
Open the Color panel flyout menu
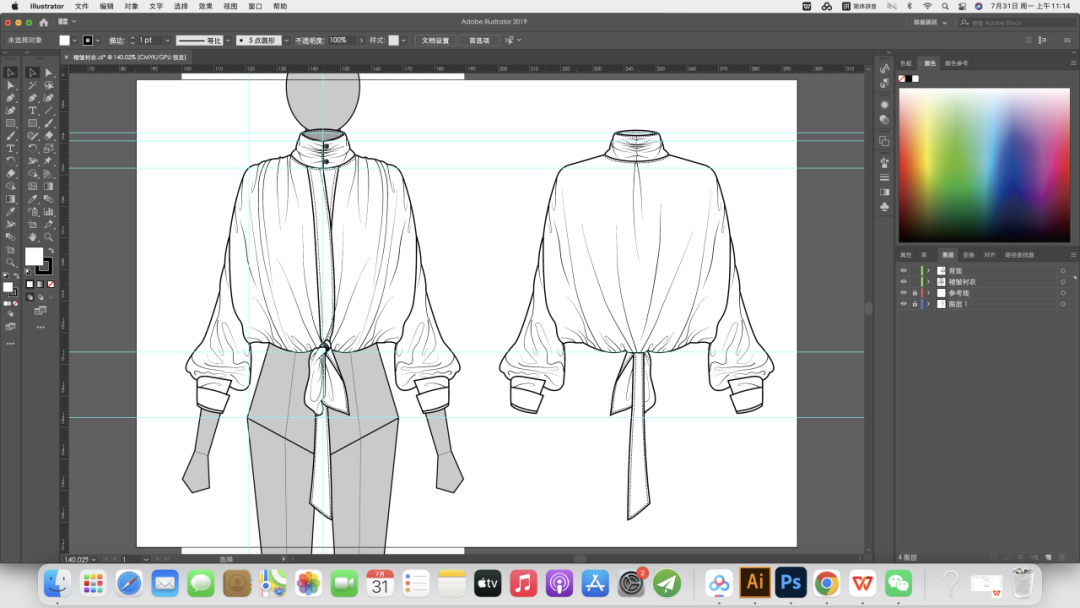point(1072,63)
